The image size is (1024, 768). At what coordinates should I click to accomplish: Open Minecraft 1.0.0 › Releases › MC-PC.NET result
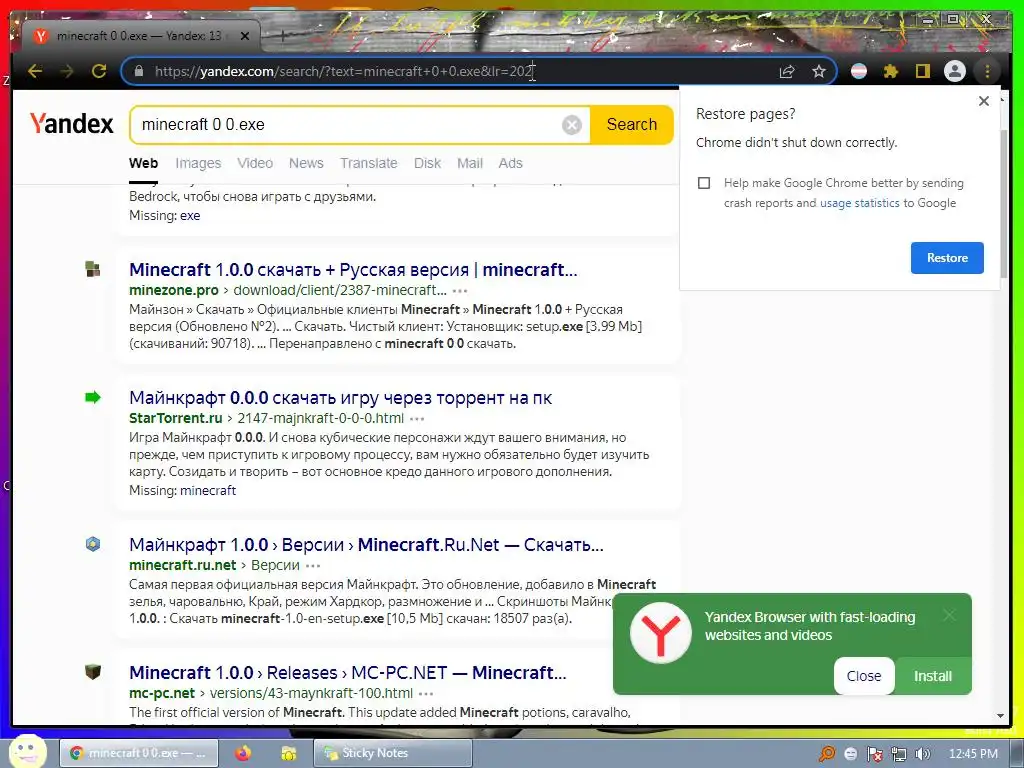tap(347, 673)
